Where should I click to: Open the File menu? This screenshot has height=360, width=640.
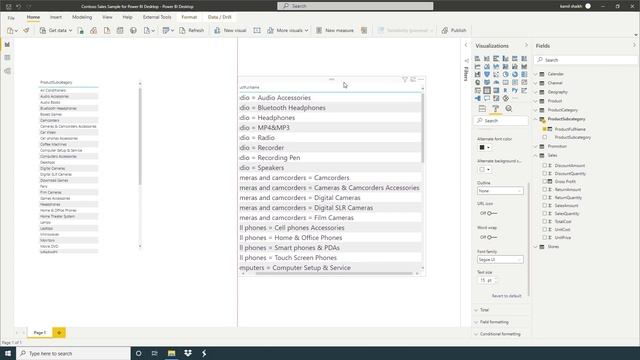click(11, 18)
